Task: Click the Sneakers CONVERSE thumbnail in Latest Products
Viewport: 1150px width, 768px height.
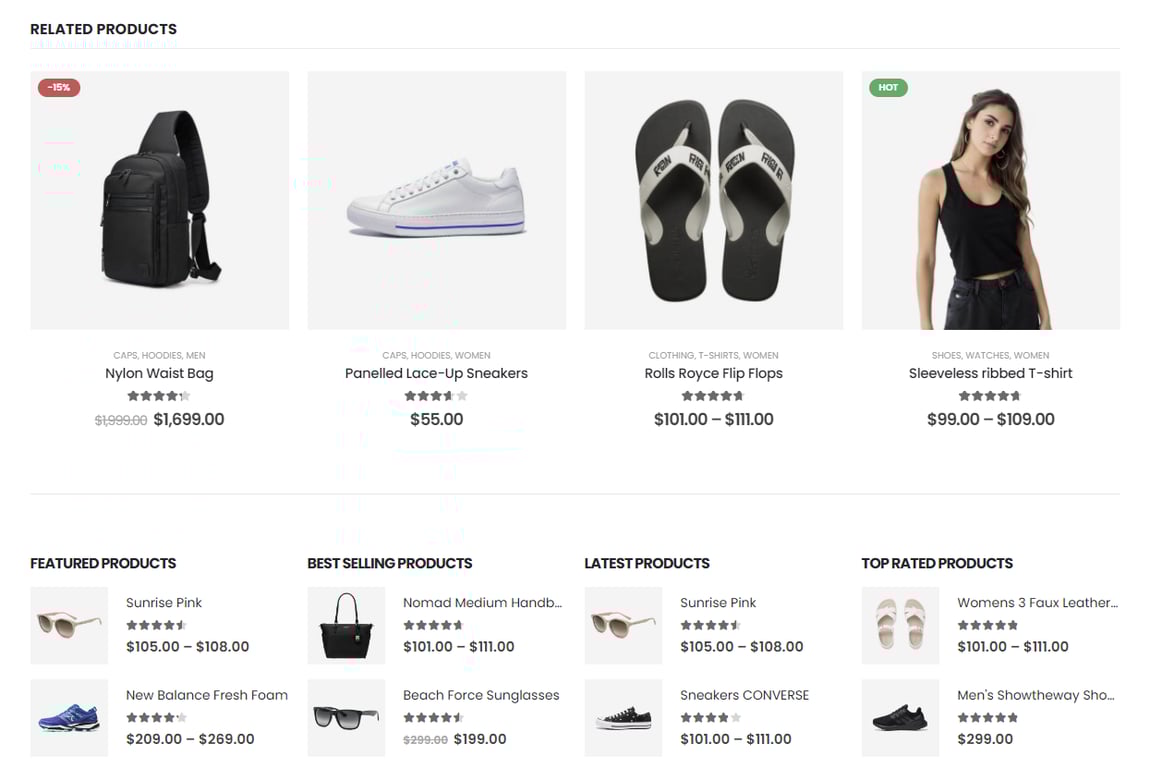Action: pos(623,717)
